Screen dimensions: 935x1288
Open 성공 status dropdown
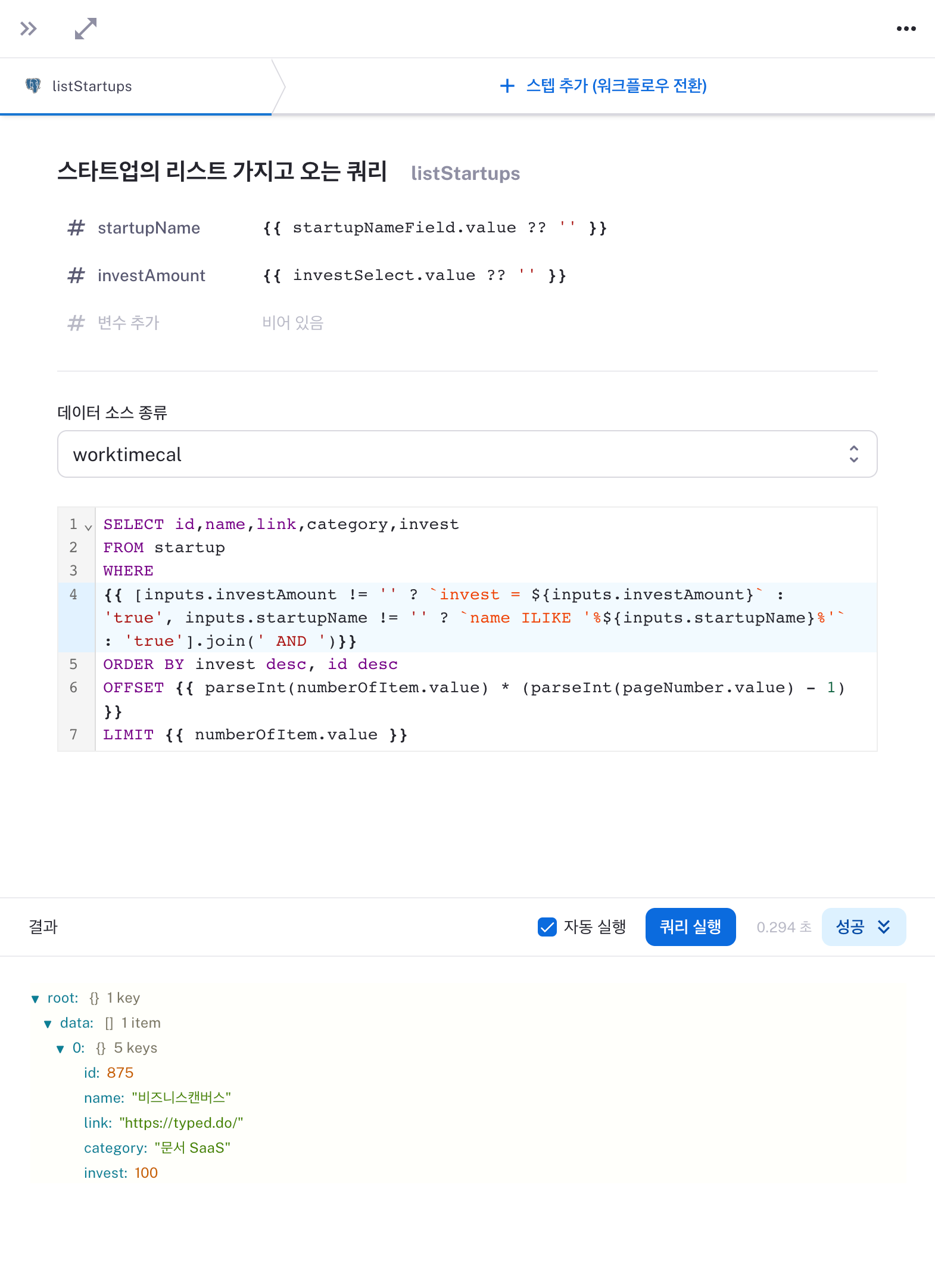click(x=864, y=927)
